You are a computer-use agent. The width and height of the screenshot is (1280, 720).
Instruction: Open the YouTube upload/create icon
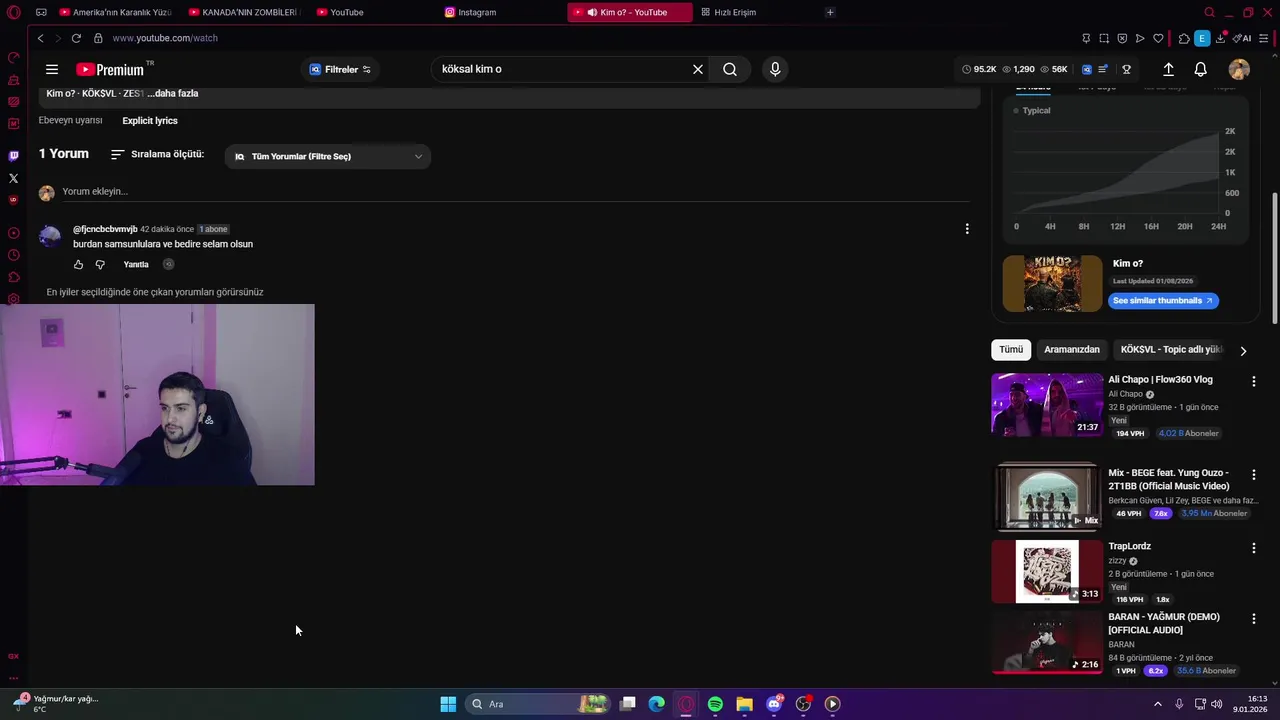[1168, 69]
